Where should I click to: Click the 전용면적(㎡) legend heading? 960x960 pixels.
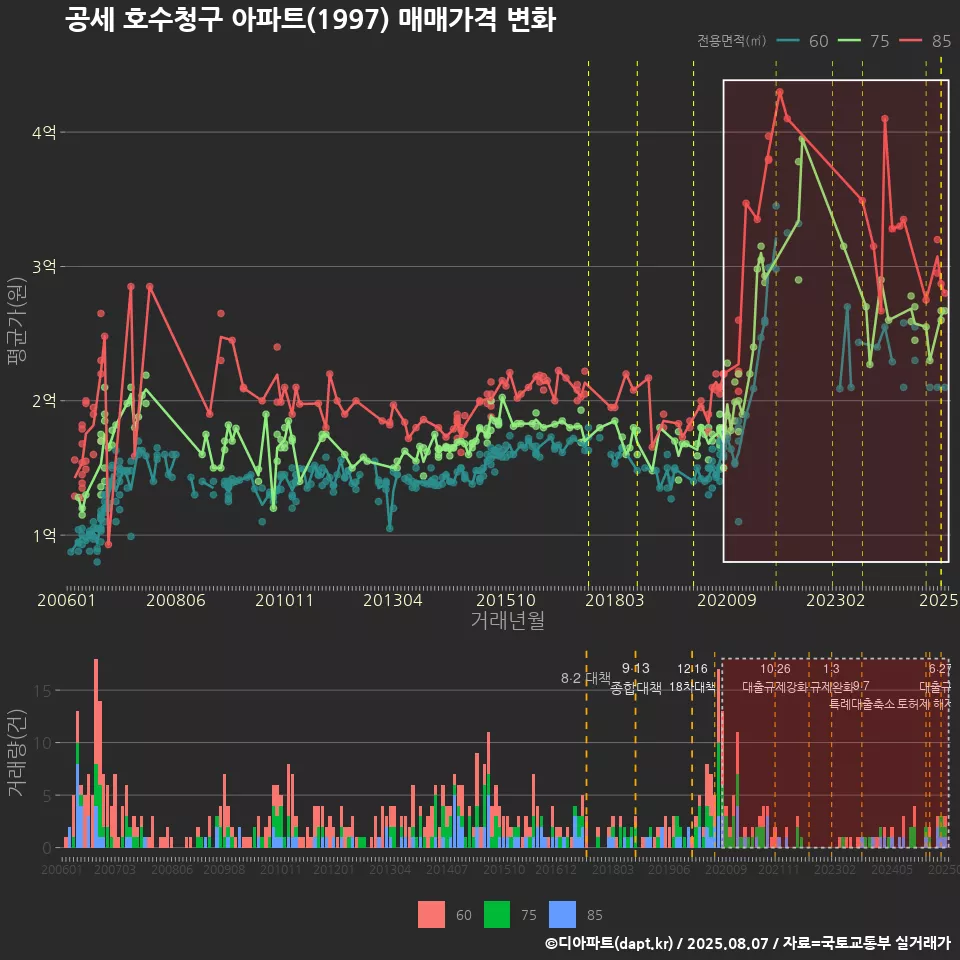[732, 41]
